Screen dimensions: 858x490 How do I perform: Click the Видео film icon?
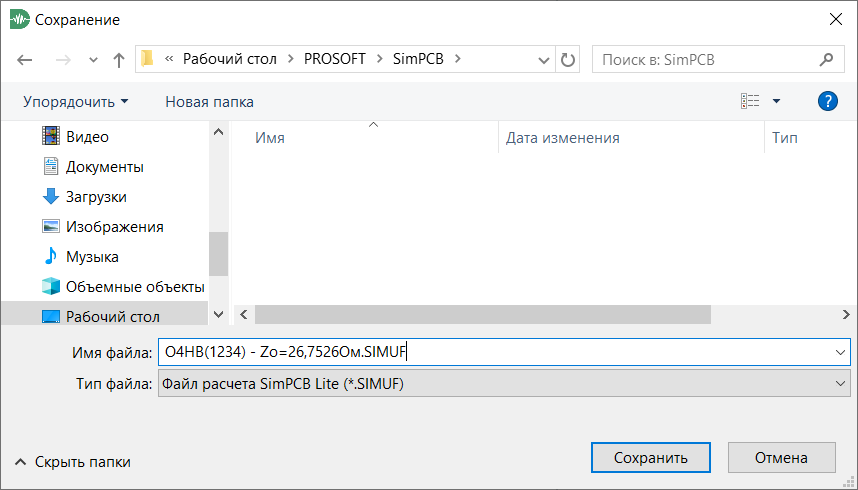(51, 136)
